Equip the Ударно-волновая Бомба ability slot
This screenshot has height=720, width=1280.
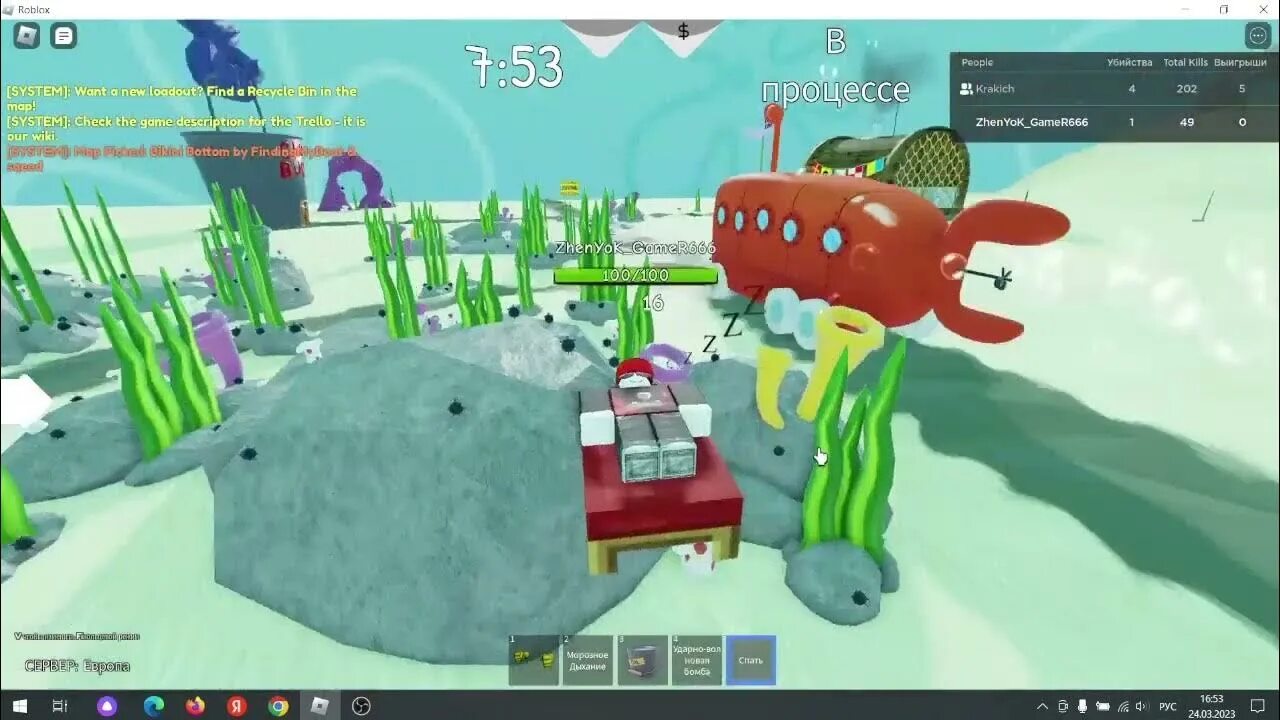pos(696,660)
